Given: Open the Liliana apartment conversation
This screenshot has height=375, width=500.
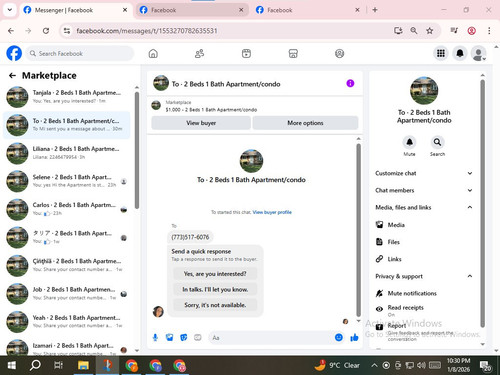Looking at the screenshot, I should (67, 153).
